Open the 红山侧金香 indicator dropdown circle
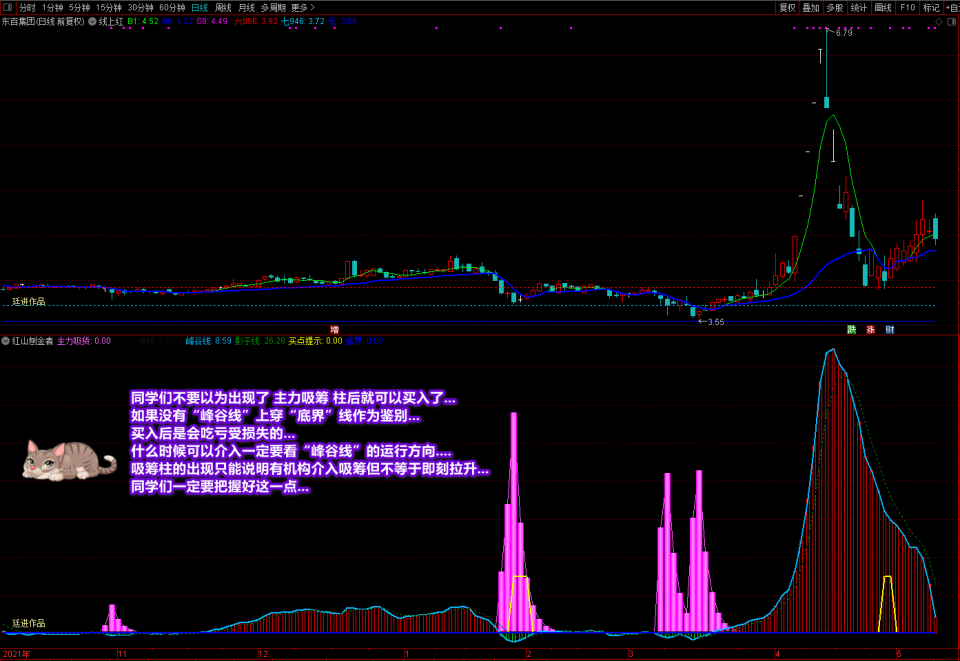The width and height of the screenshot is (960, 661). tap(6, 341)
